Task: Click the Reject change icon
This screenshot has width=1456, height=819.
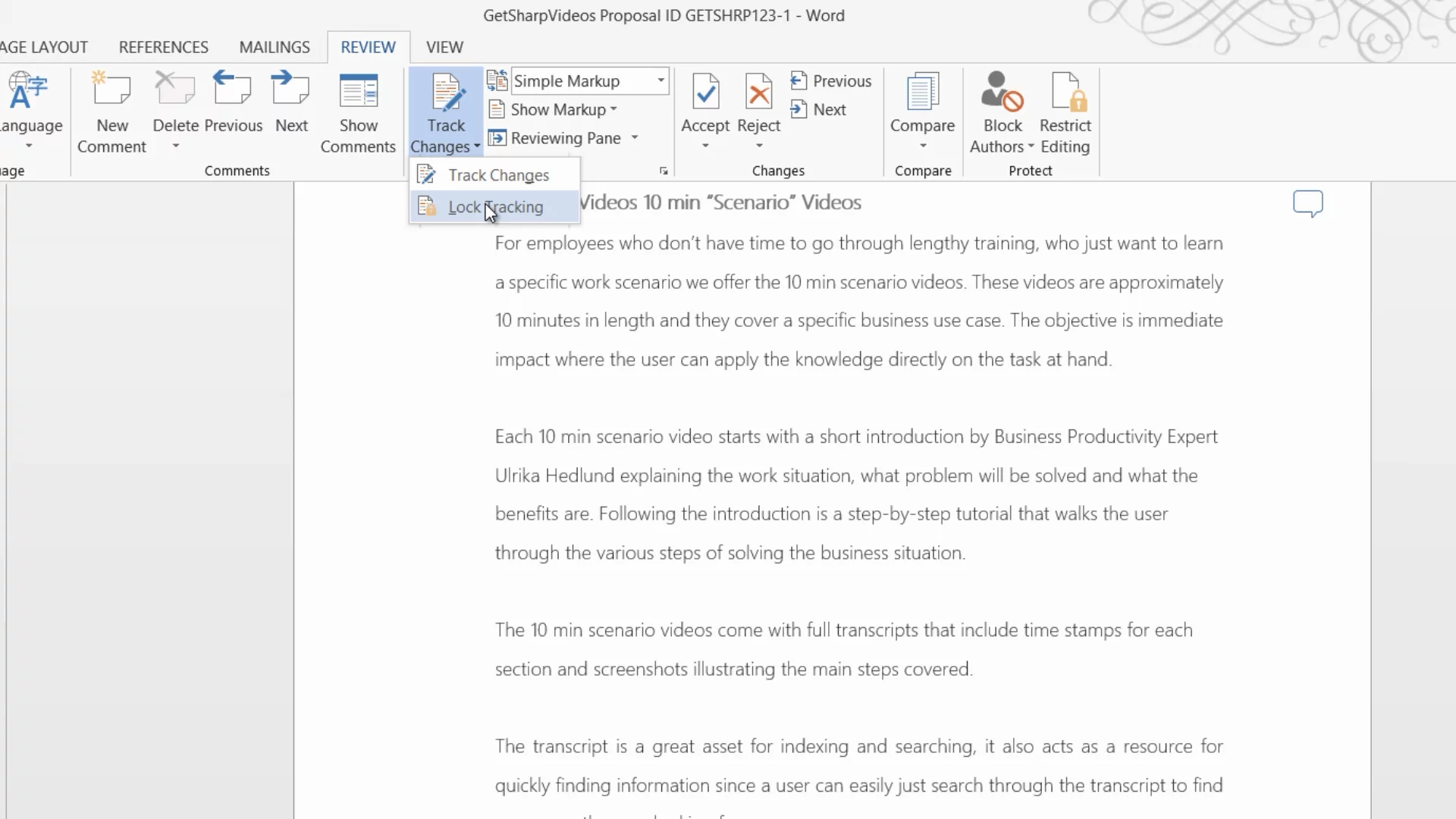Action: point(758,93)
